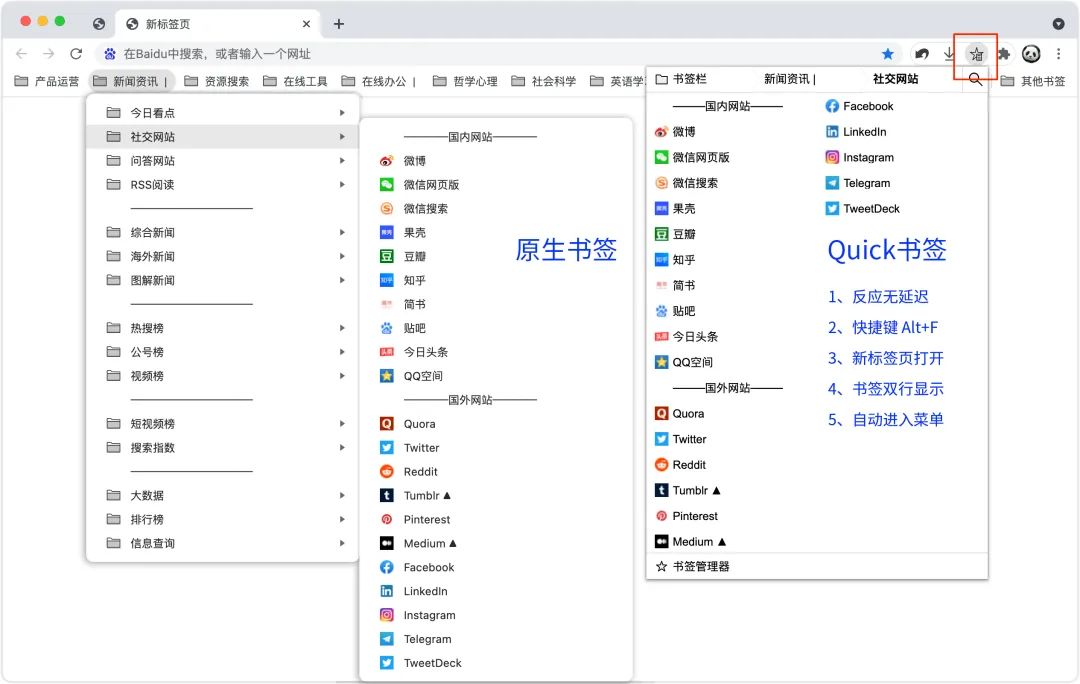Viewport: 1080px width, 684px height.
Task: Expand the 大数据 folder
Action: 224,495
